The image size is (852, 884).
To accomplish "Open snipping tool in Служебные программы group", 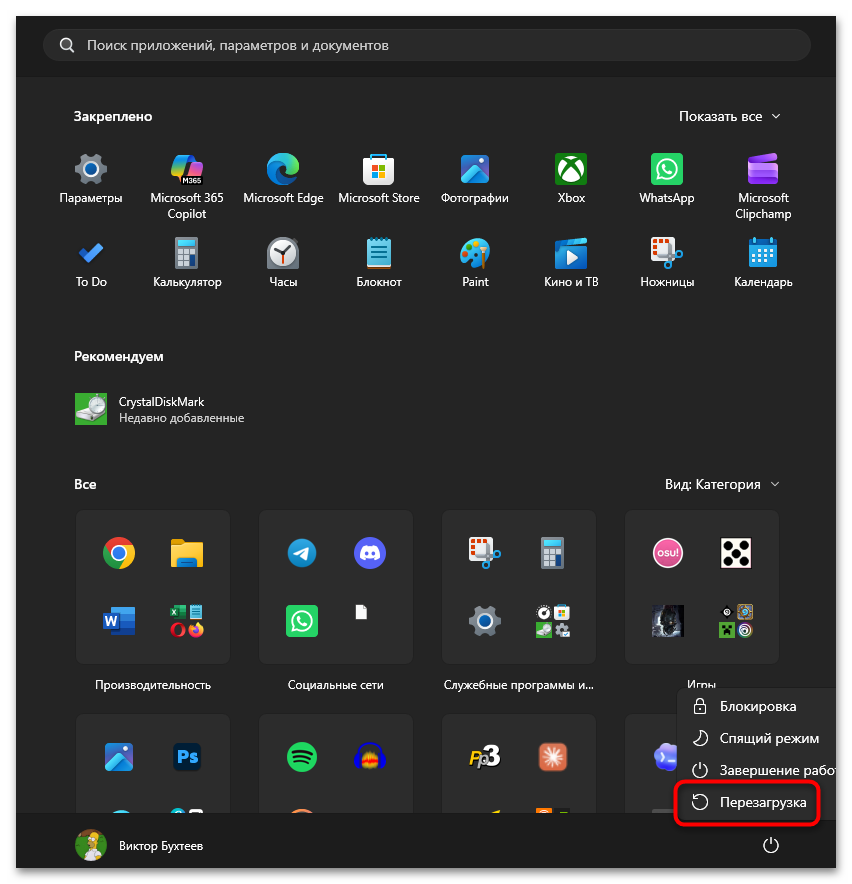I will (484, 553).
